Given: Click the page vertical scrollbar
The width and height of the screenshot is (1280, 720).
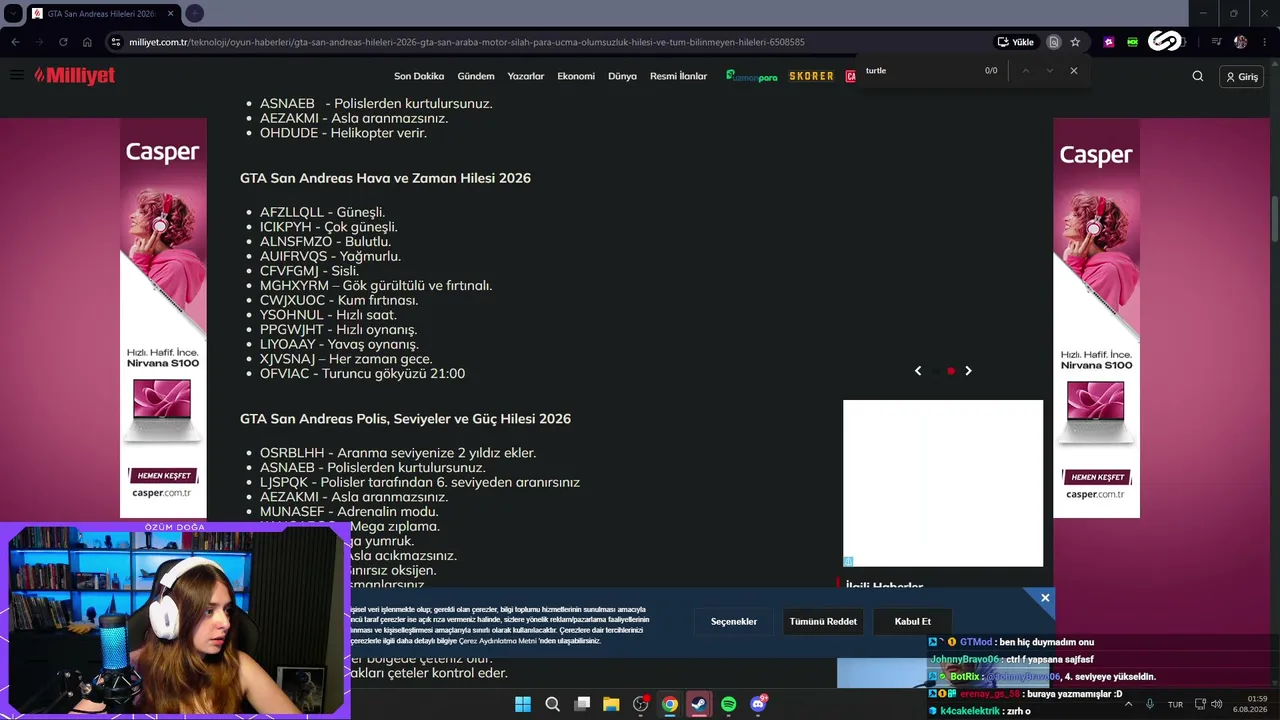Looking at the screenshot, I should point(1274,220).
